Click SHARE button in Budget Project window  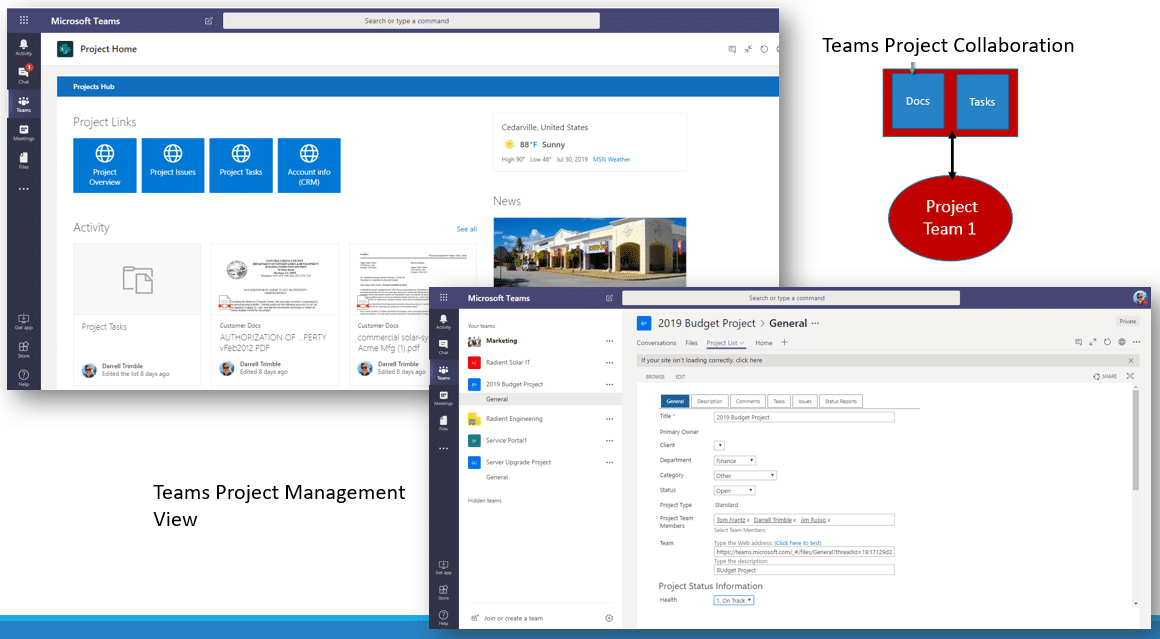(x=1105, y=376)
